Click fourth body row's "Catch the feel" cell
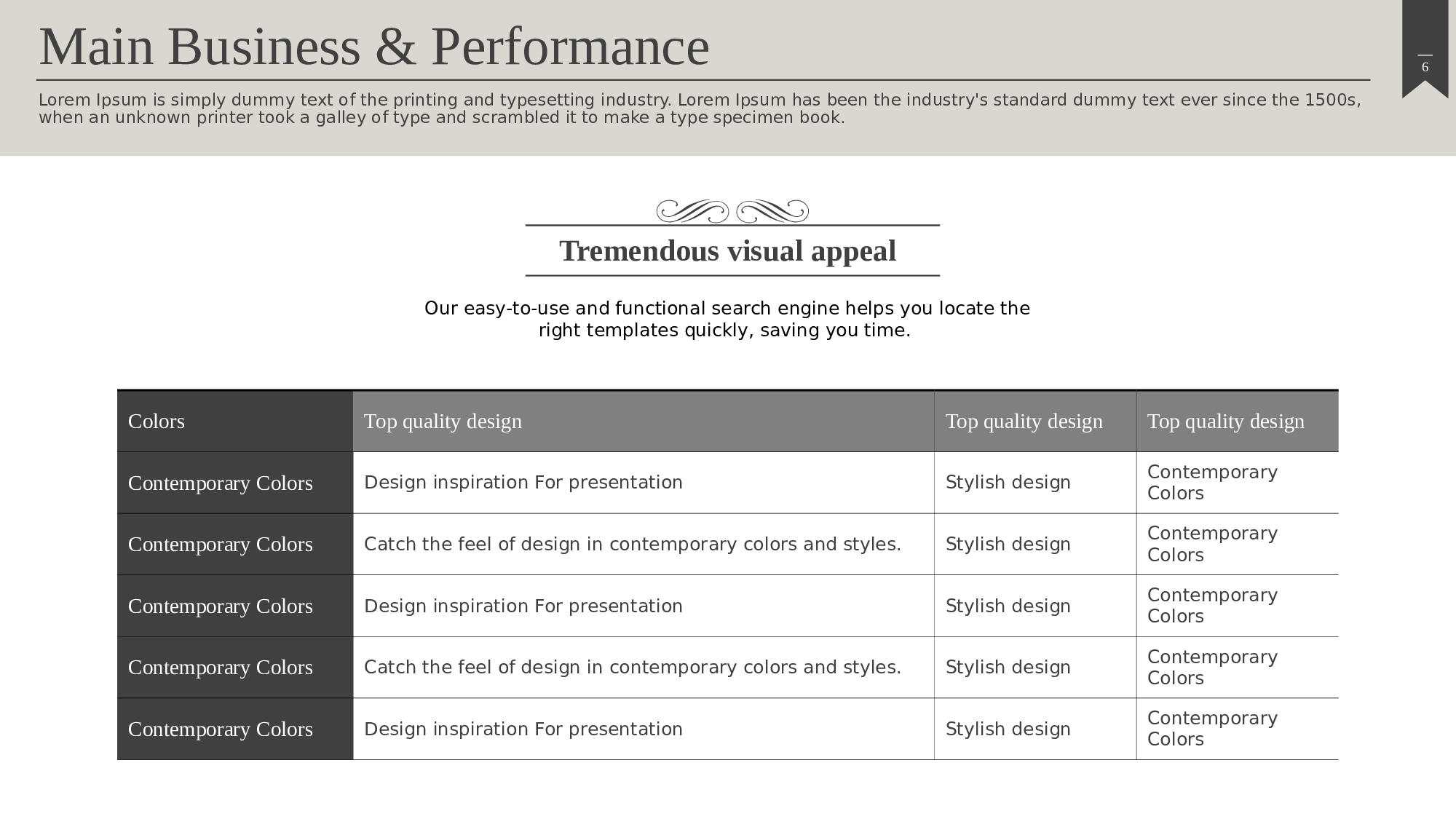This screenshot has height=819, width=1456. pyautogui.click(x=643, y=668)
